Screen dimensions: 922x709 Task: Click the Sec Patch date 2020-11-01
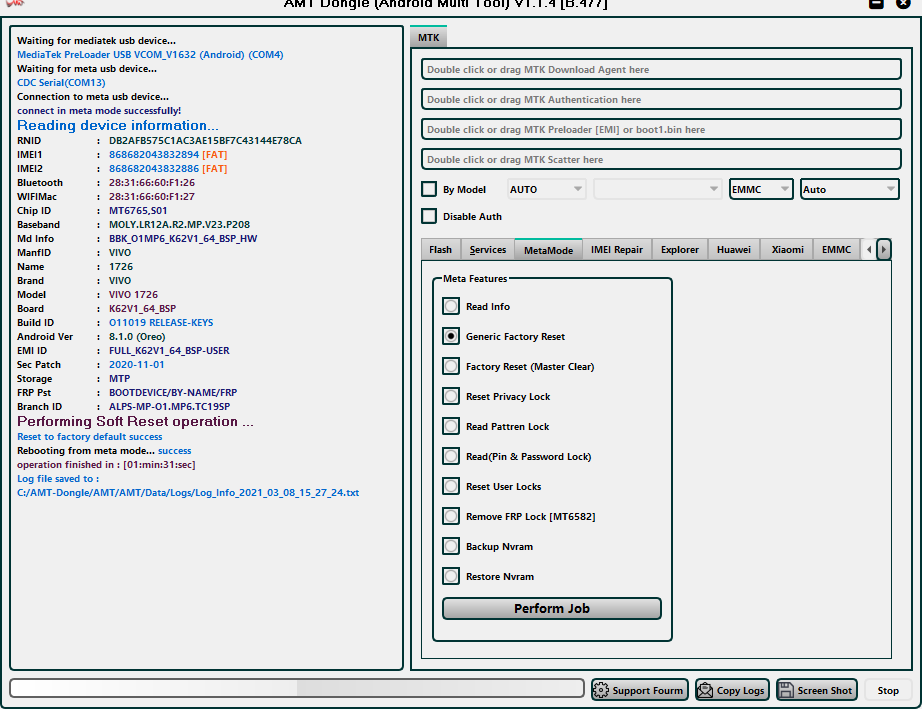pyautogui.click(x=136, y=364)
